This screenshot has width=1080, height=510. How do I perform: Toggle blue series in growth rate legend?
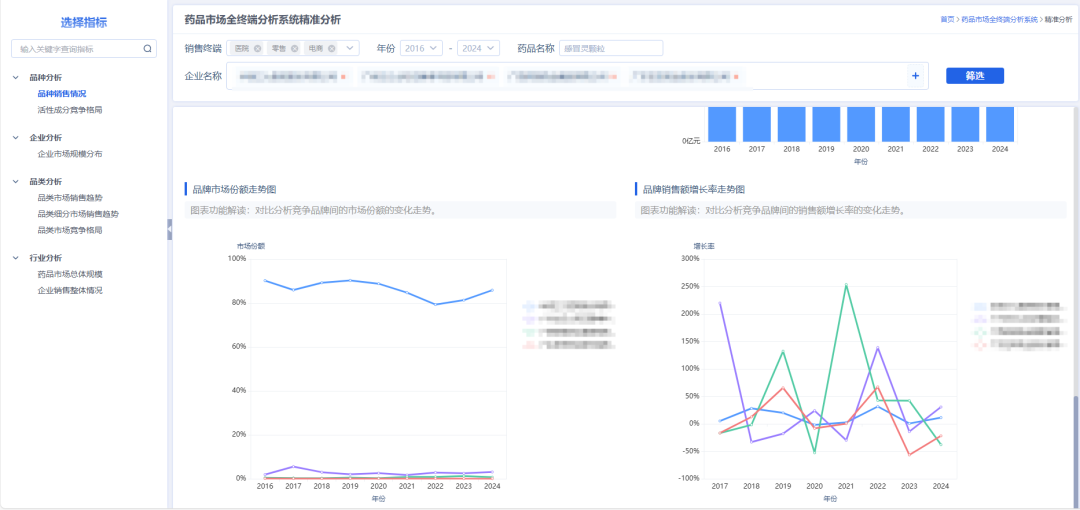pos(1017,306)
